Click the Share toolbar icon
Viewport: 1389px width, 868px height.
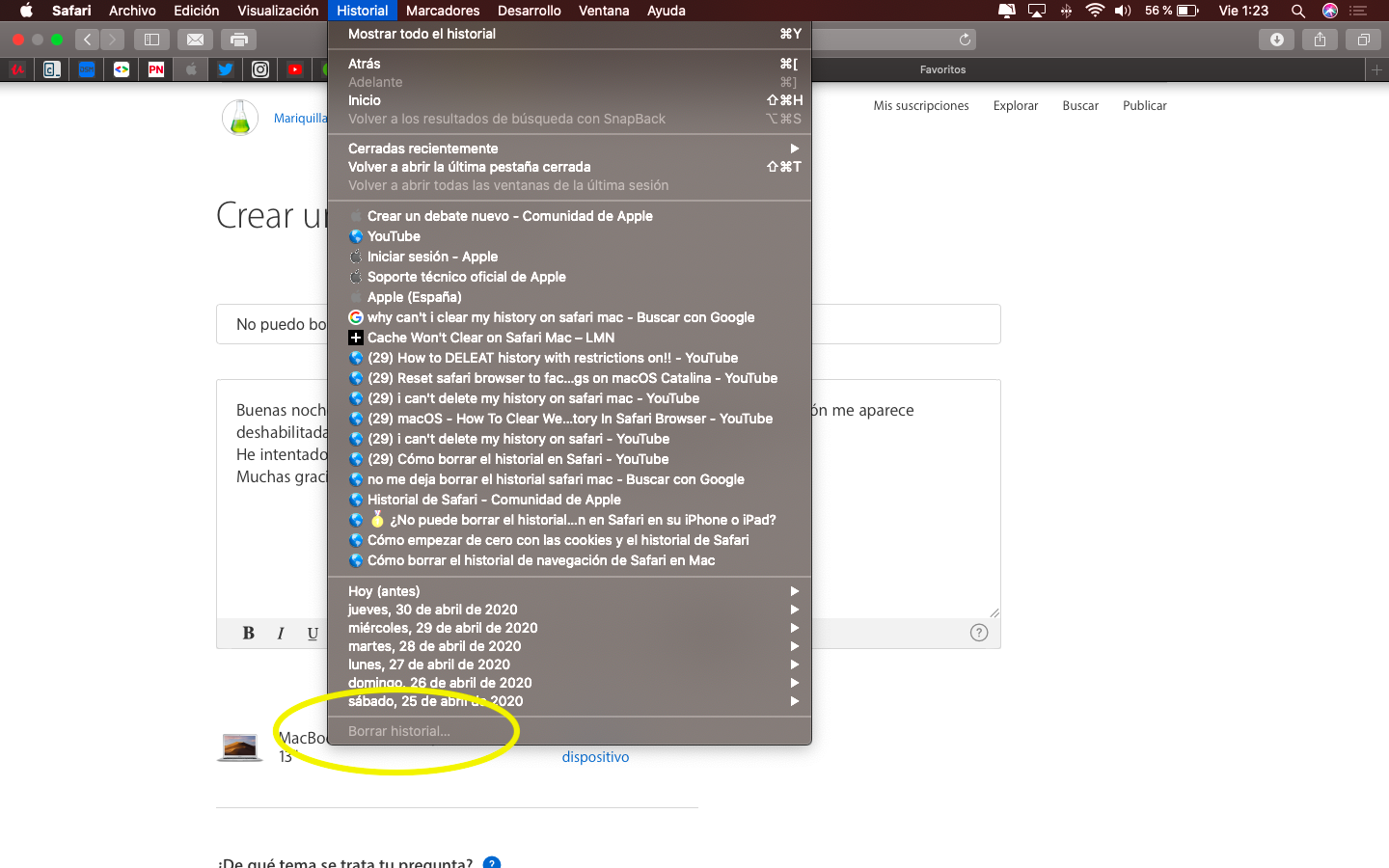(1320, 40)
